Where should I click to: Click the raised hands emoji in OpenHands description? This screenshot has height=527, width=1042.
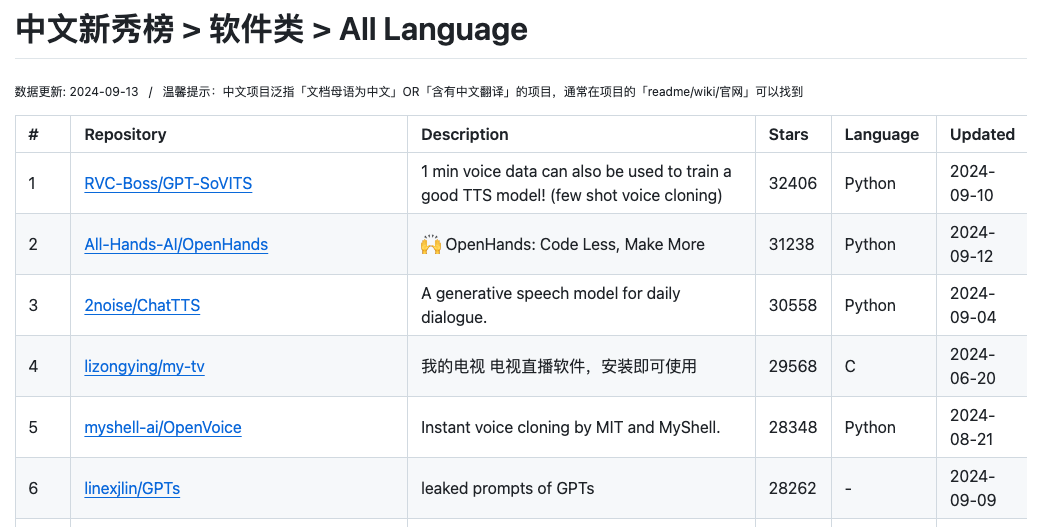(x=431, y=244)
